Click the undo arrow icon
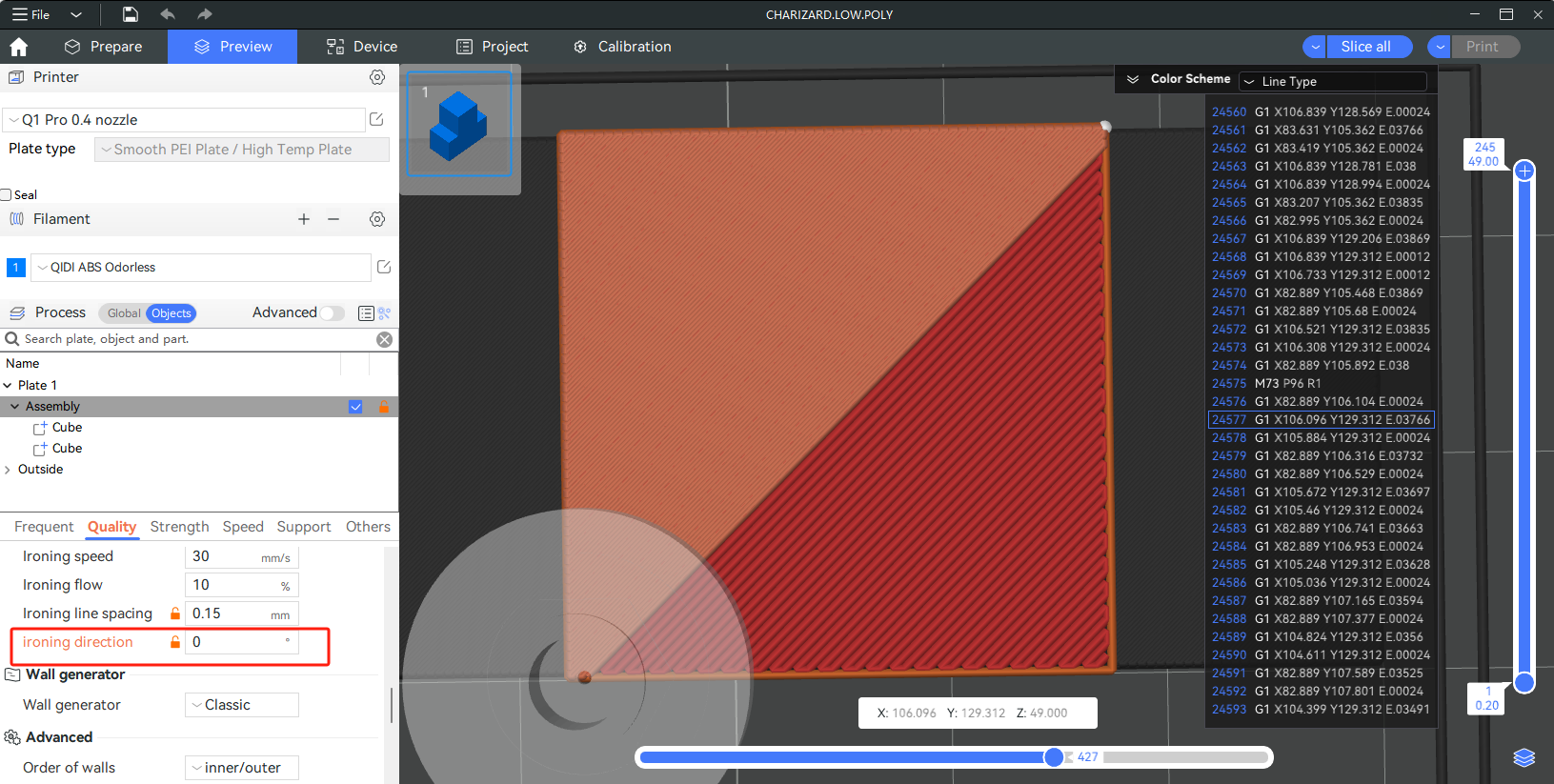The image size is (1554, 784). tap(168, 14)
